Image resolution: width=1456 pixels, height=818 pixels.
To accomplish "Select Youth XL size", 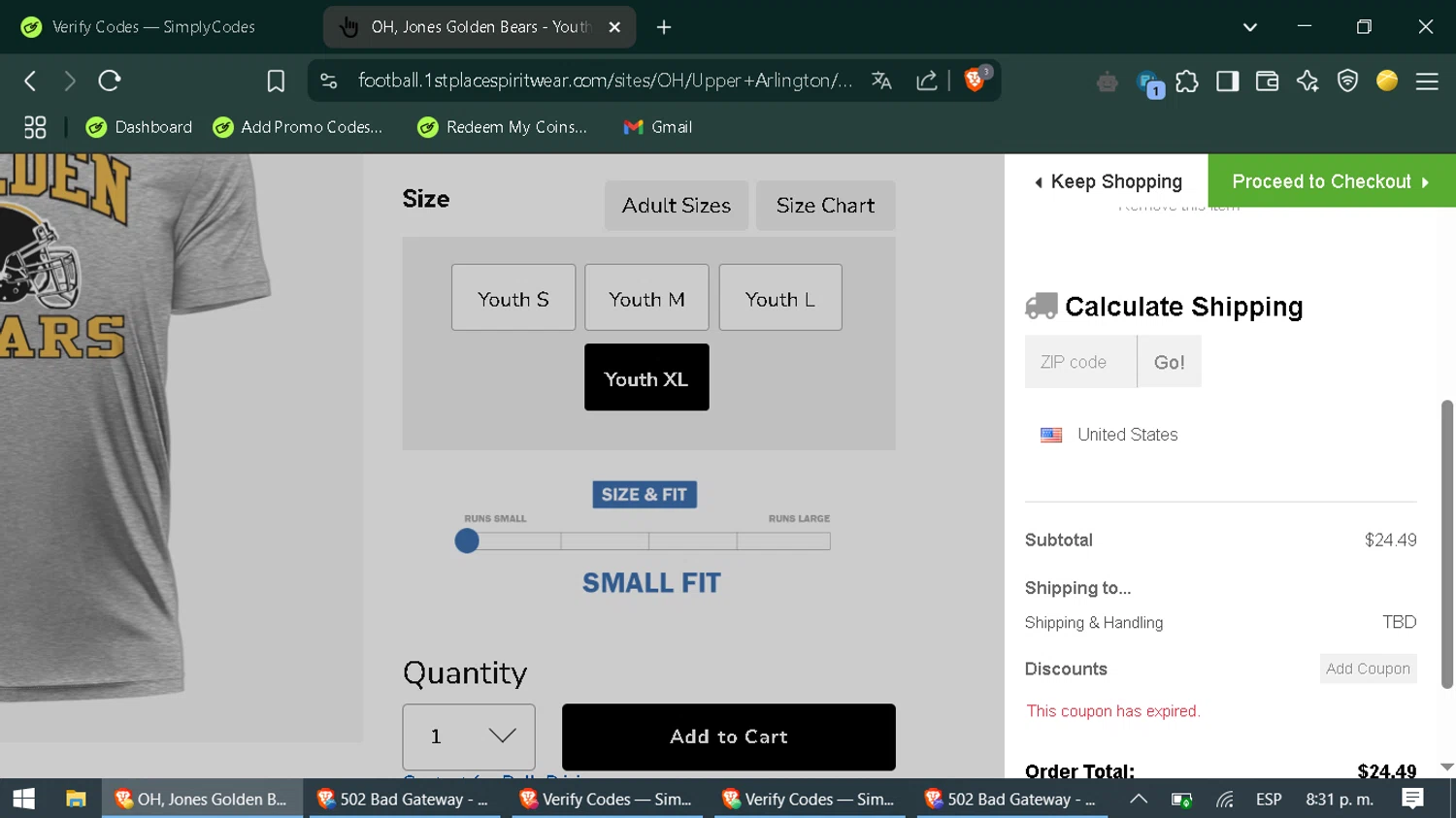I will pos(646,377).
